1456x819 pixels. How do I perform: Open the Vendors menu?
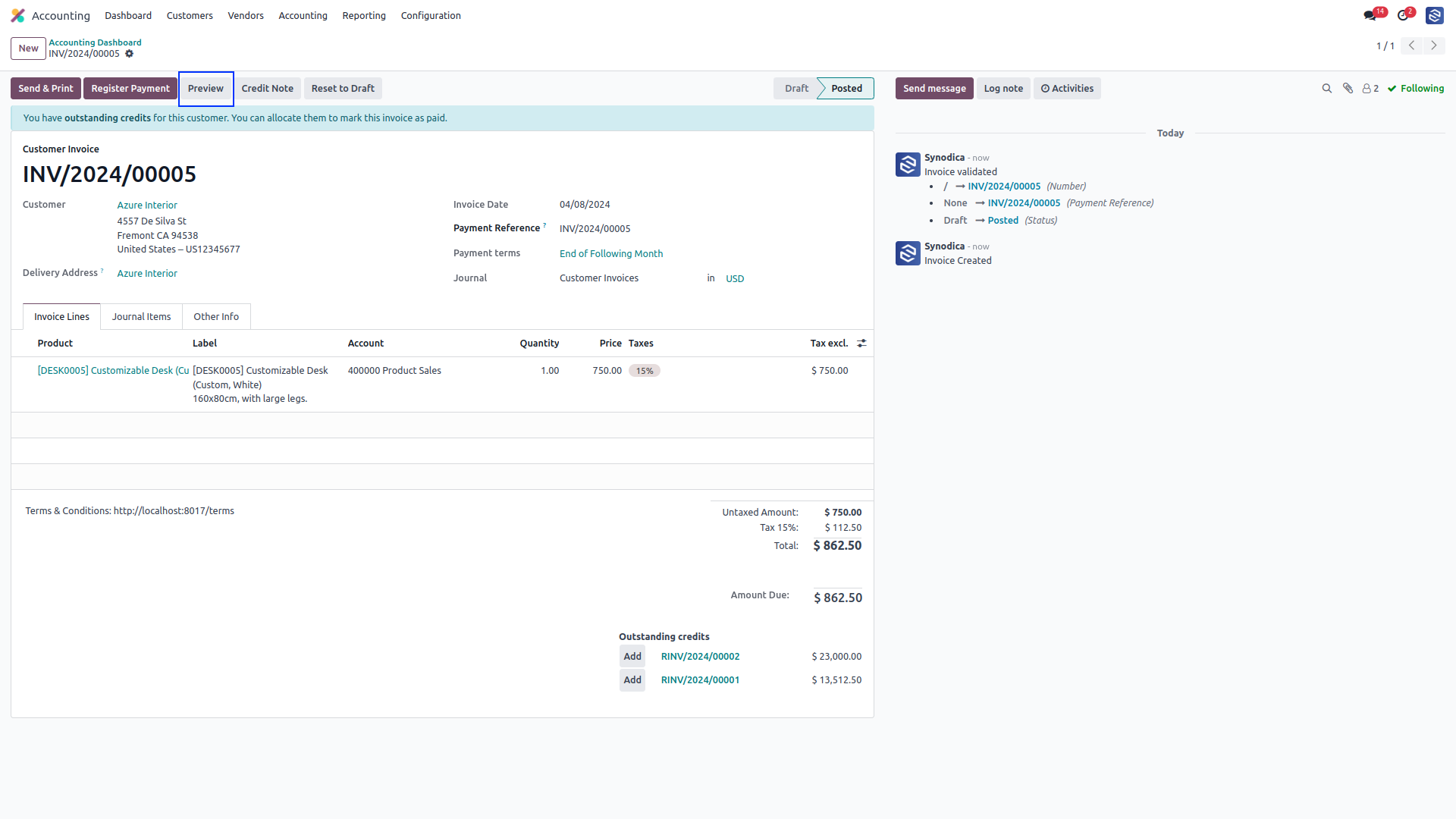coord(246,15)
